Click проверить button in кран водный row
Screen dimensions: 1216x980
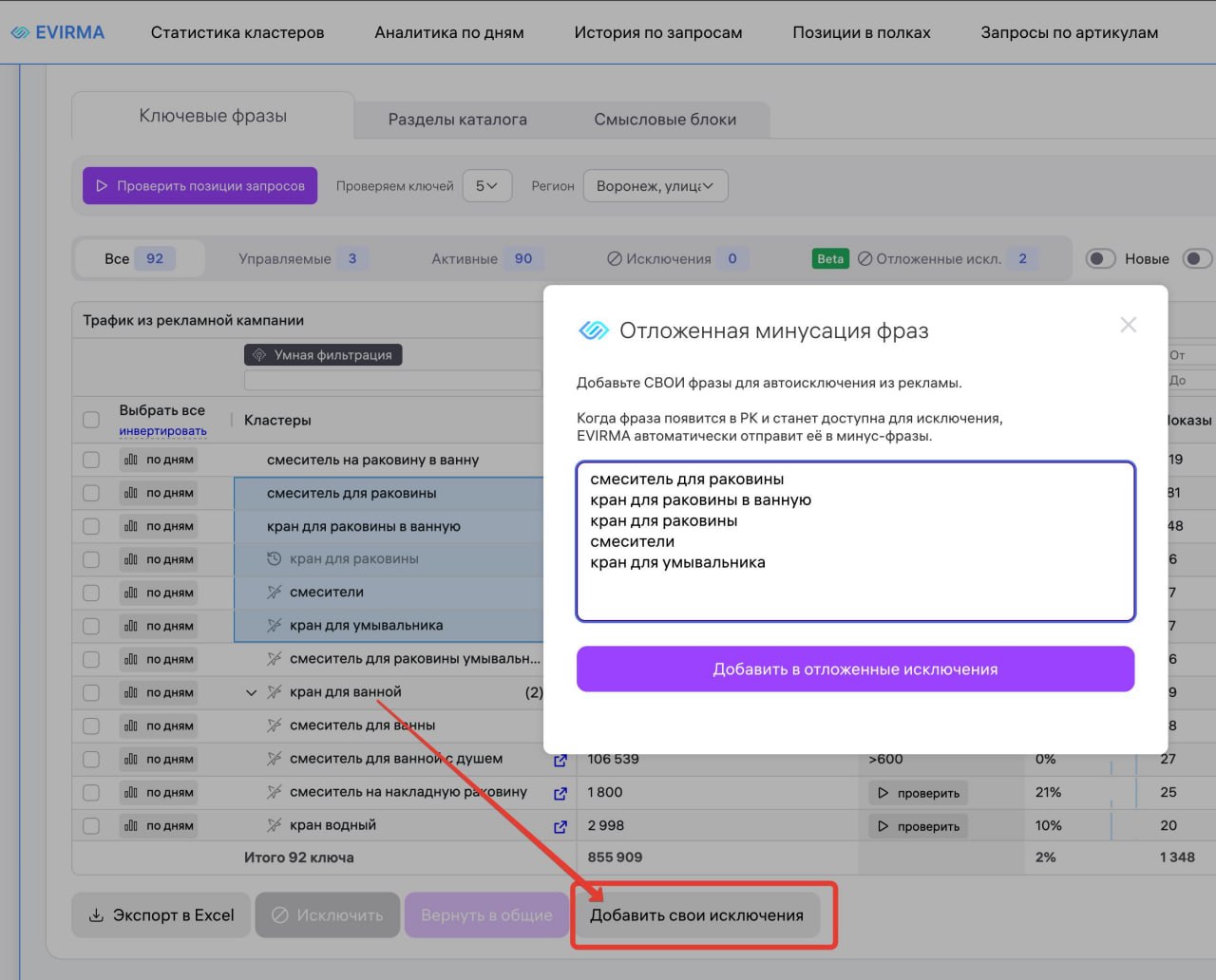pos(918,826)
